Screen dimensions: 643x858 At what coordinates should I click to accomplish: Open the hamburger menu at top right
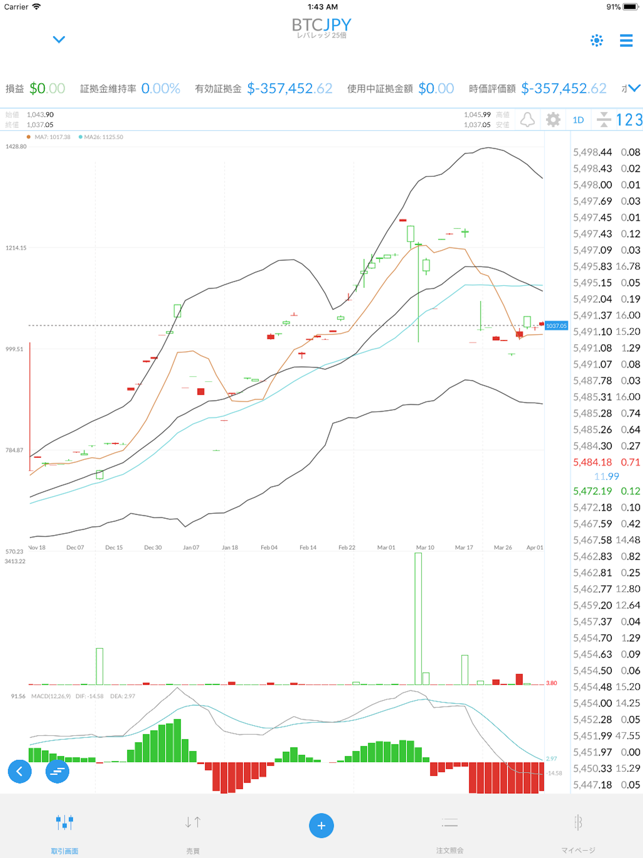[626, 41]
